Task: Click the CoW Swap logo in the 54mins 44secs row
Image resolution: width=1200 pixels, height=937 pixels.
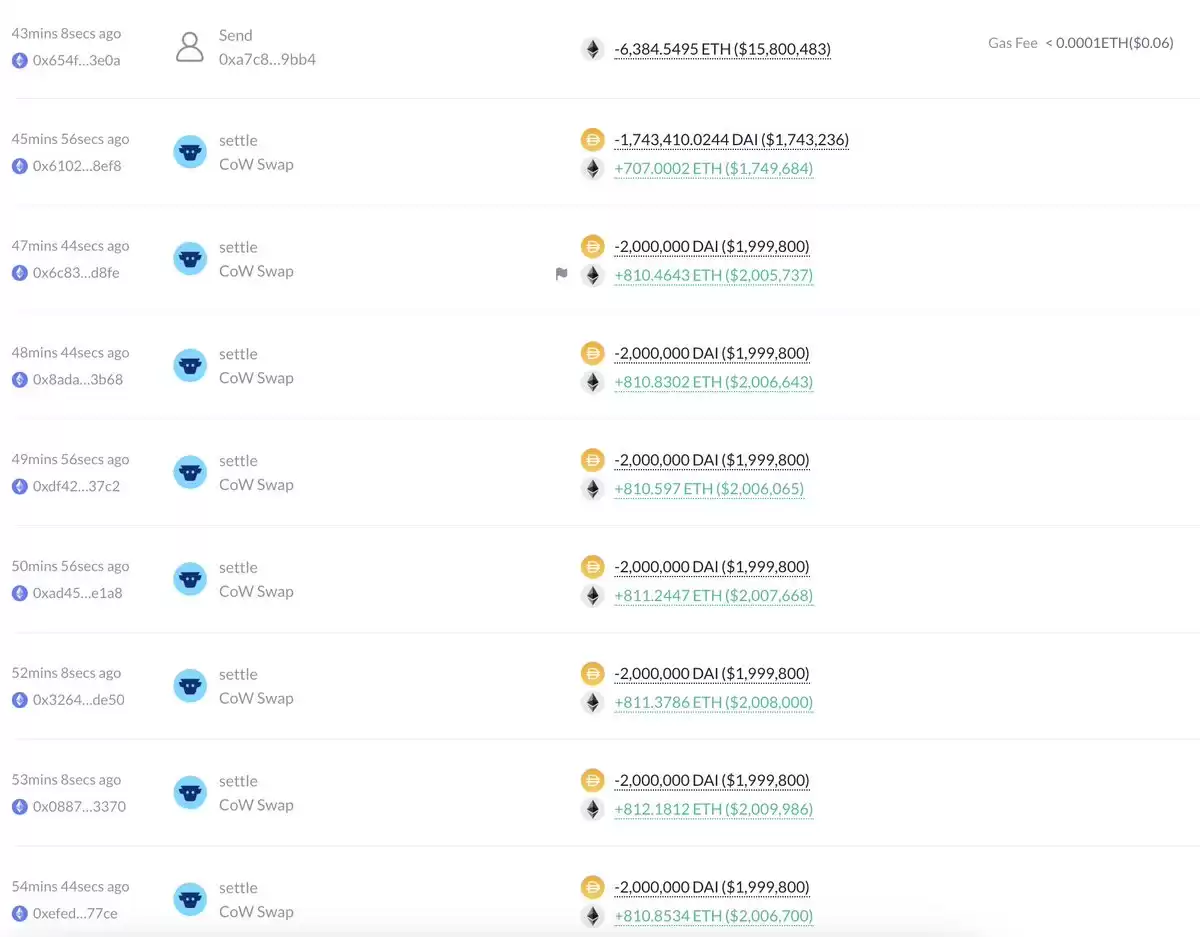Action: [x=190, y=900]
